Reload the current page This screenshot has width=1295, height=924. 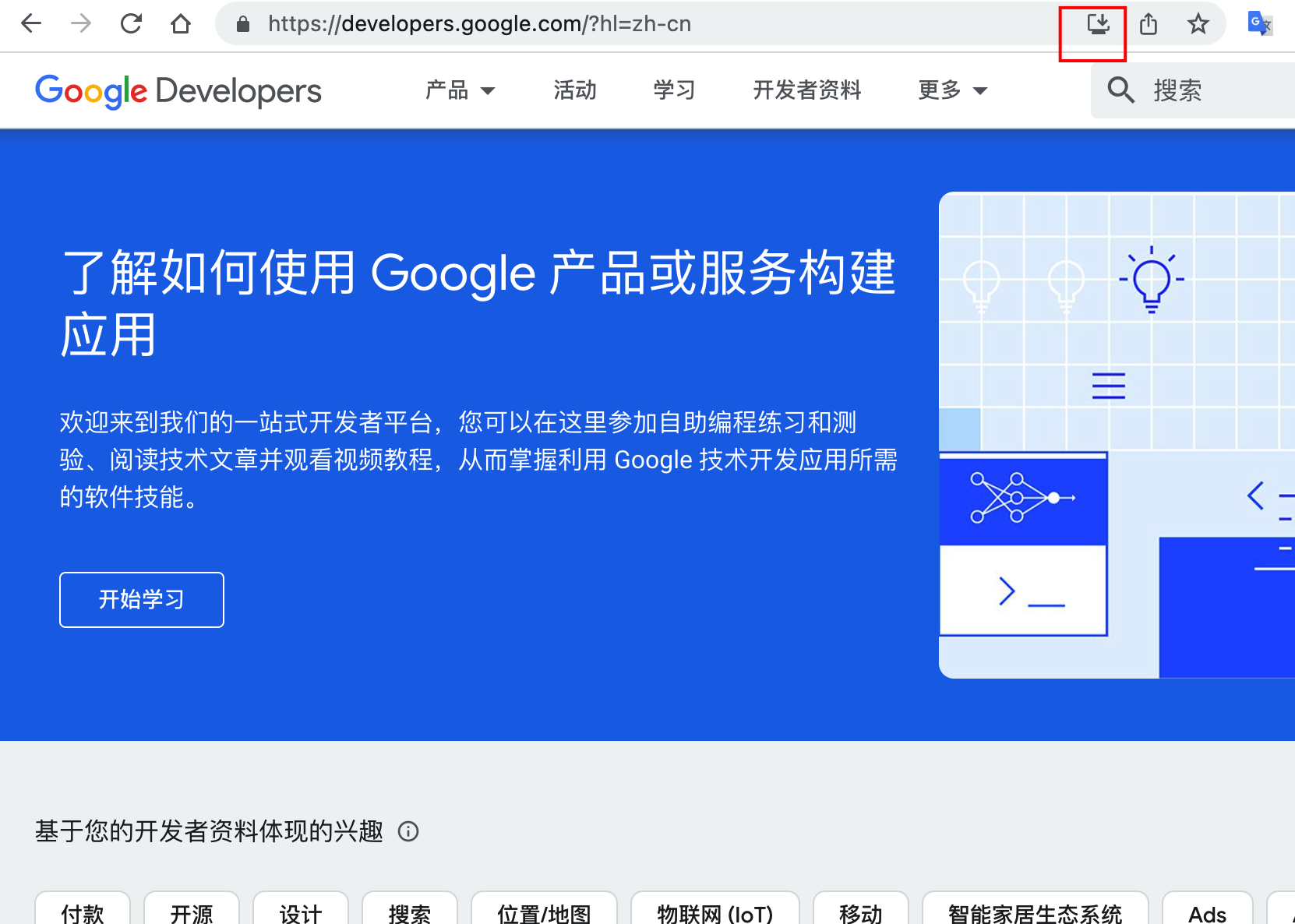[131, 23]
